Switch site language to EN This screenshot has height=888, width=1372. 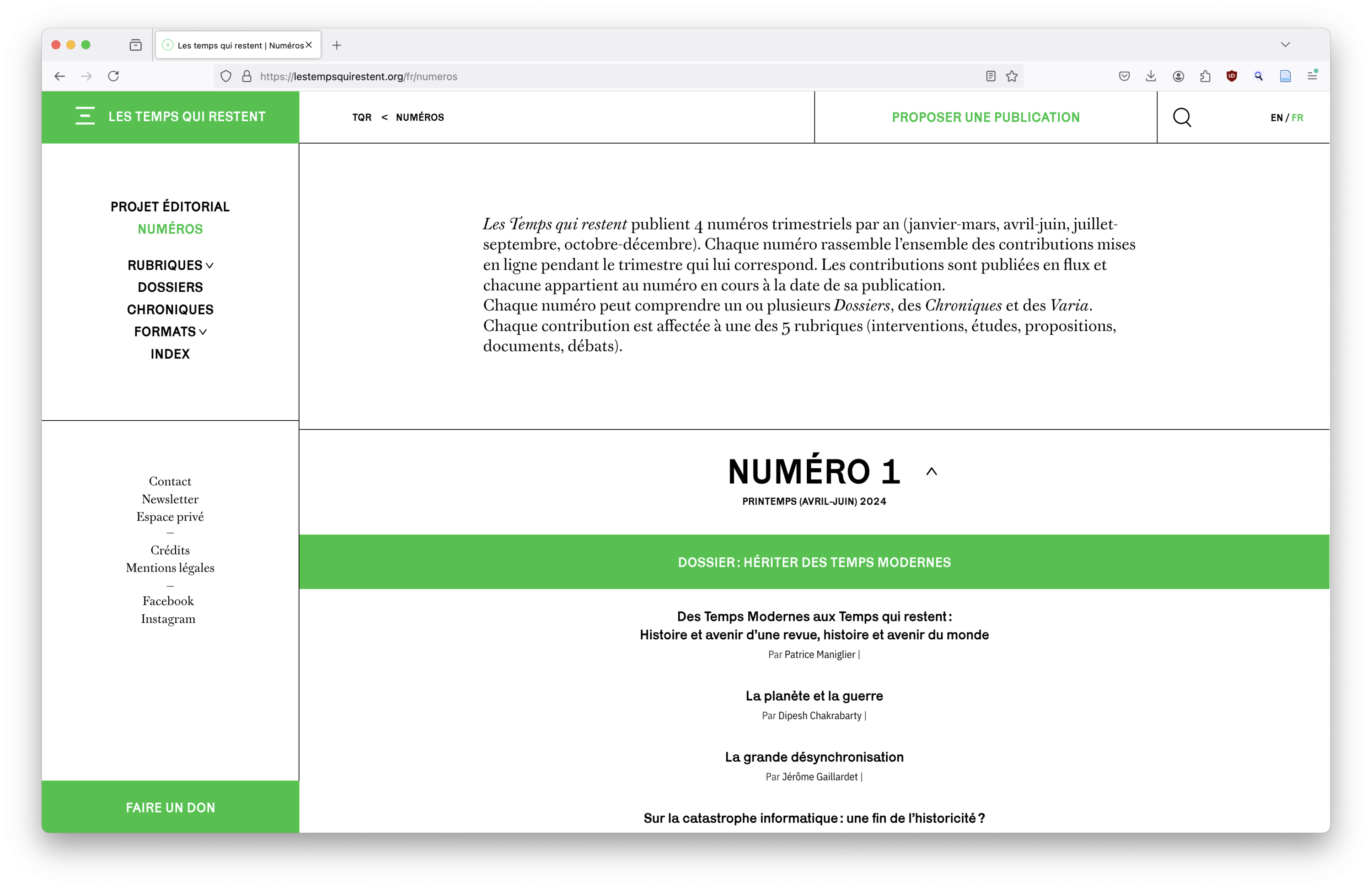[x=1276, y=118]
